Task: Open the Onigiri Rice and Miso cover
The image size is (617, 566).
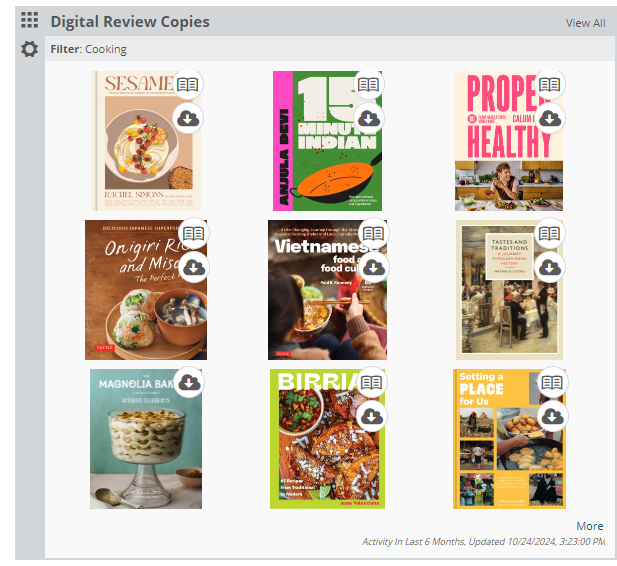Action: [146, 290]
